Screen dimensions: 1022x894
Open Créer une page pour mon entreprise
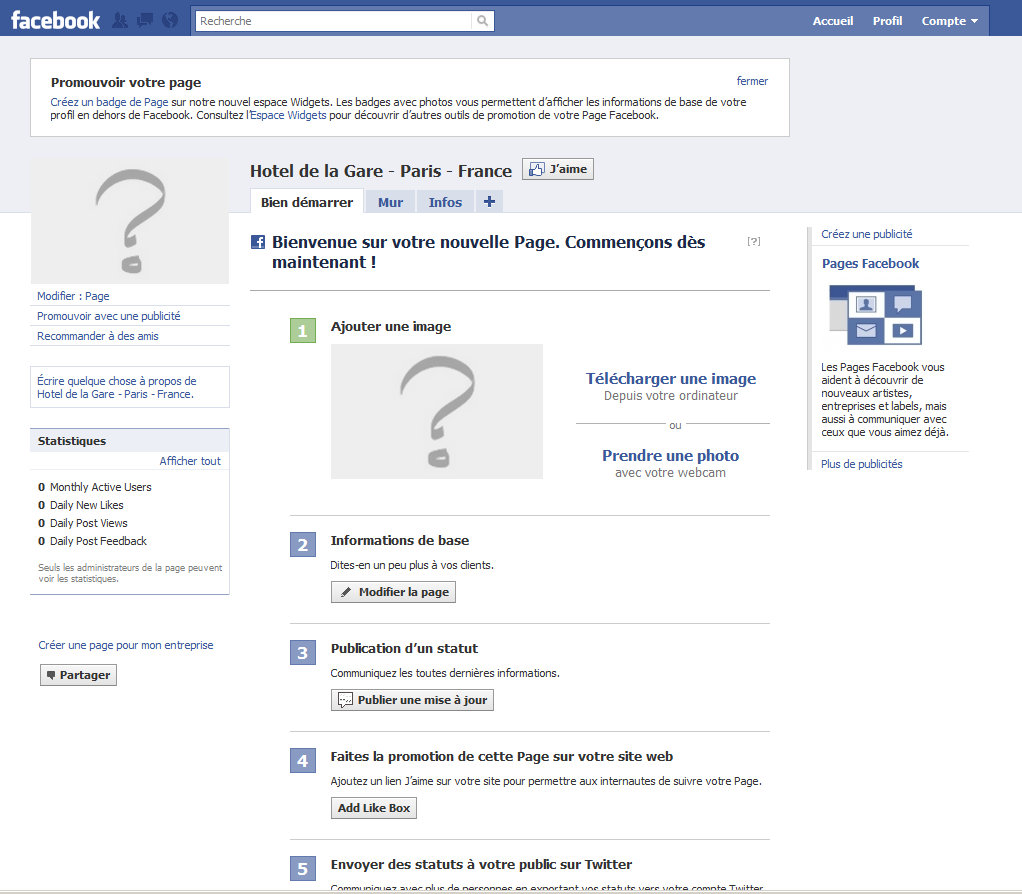point(126,645)
